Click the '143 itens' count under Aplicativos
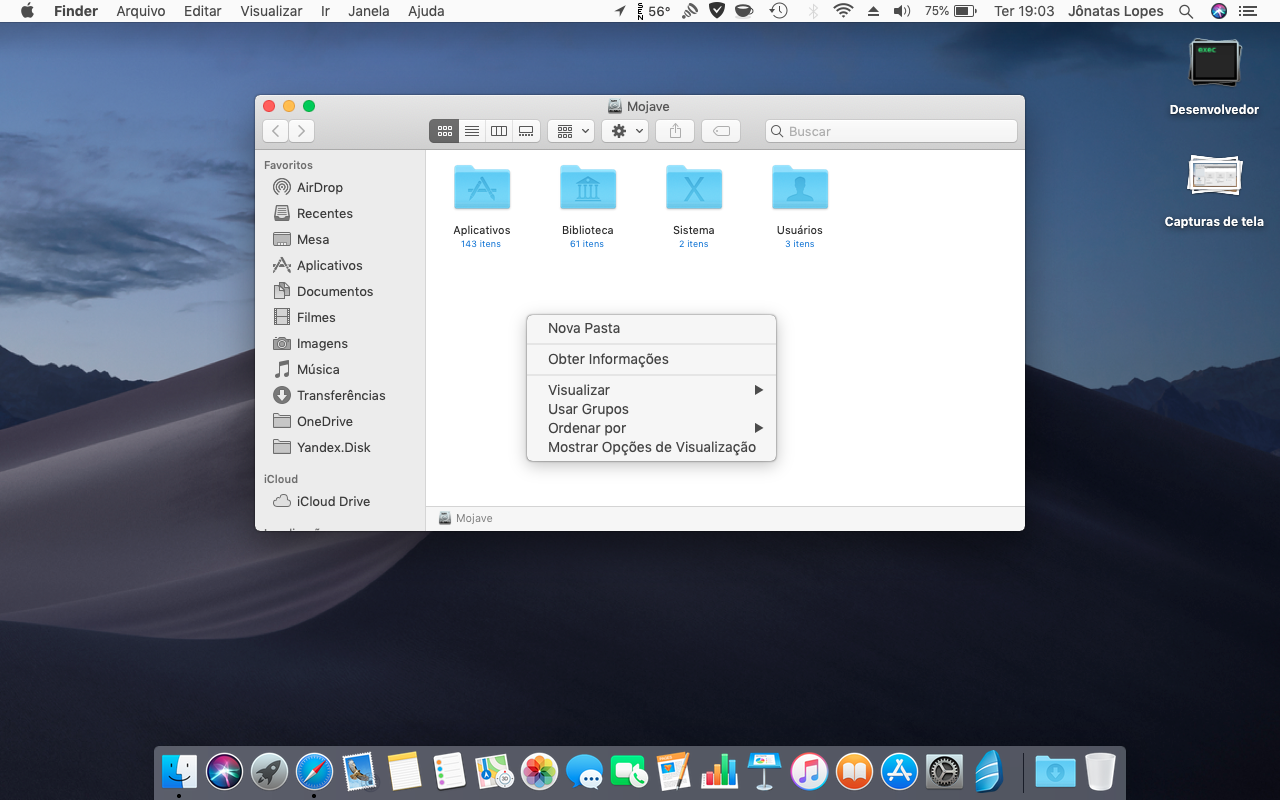 tap(481, 244)
